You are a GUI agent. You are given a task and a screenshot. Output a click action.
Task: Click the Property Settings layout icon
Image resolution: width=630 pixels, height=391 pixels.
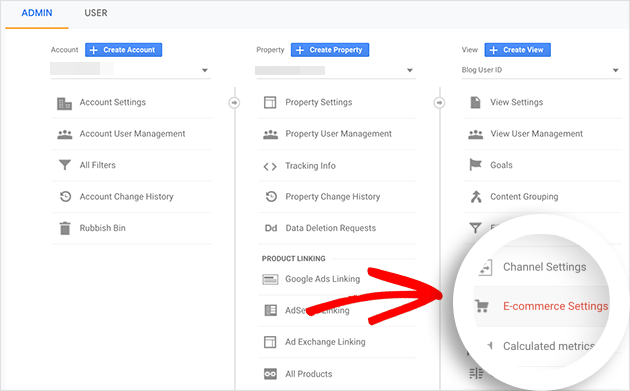(x=270, y=102)
